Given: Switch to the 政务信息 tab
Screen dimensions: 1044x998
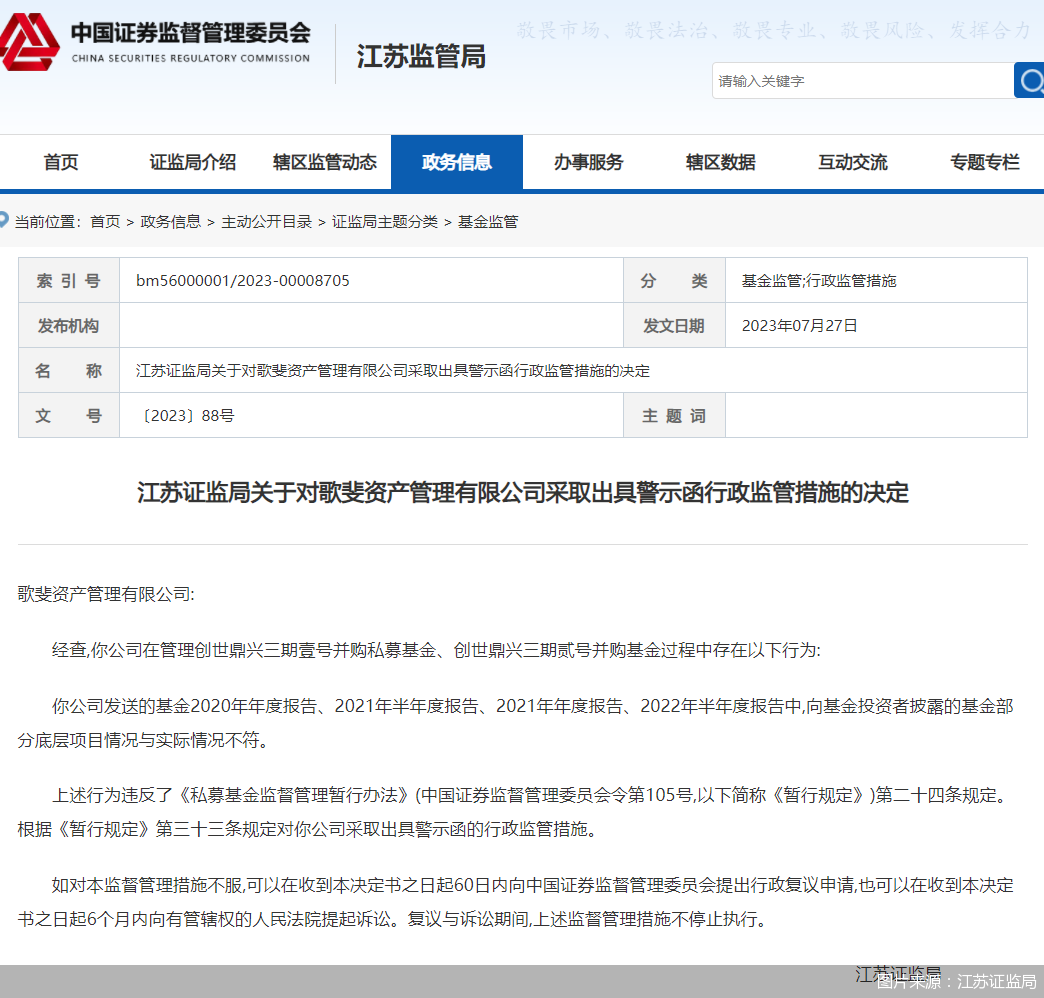Looking at the screenshot, I should (x=457, y=162).
